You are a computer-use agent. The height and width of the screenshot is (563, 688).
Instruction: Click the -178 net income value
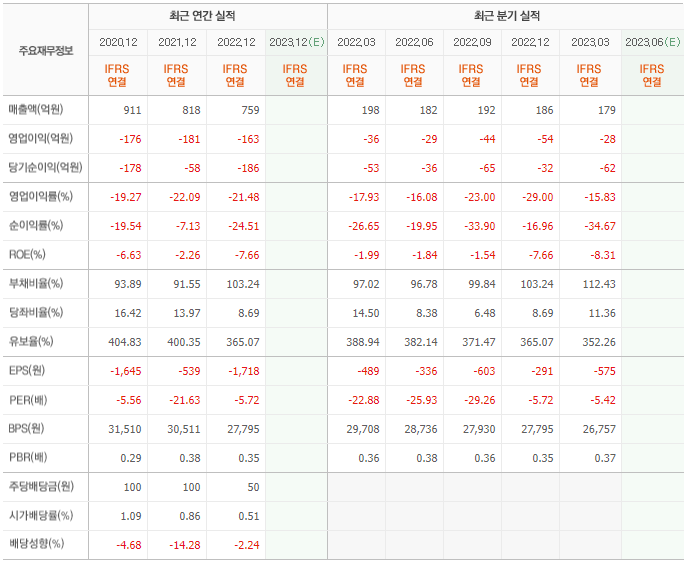pos(130,168)
